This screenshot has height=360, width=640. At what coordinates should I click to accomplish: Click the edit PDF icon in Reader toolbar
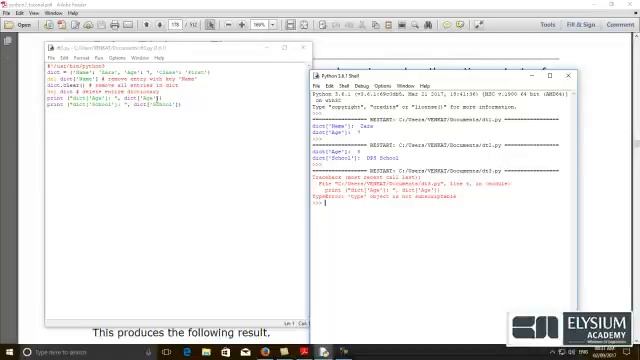coord(75,25)
